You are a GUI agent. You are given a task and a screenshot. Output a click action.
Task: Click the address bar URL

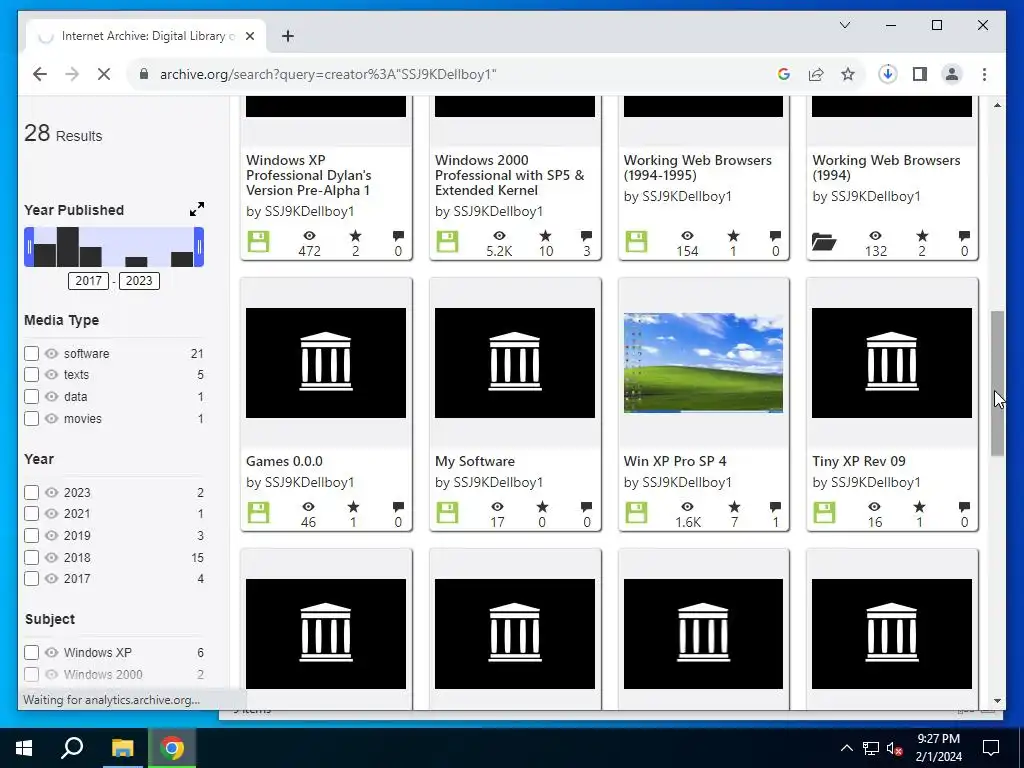click(328, 74)
